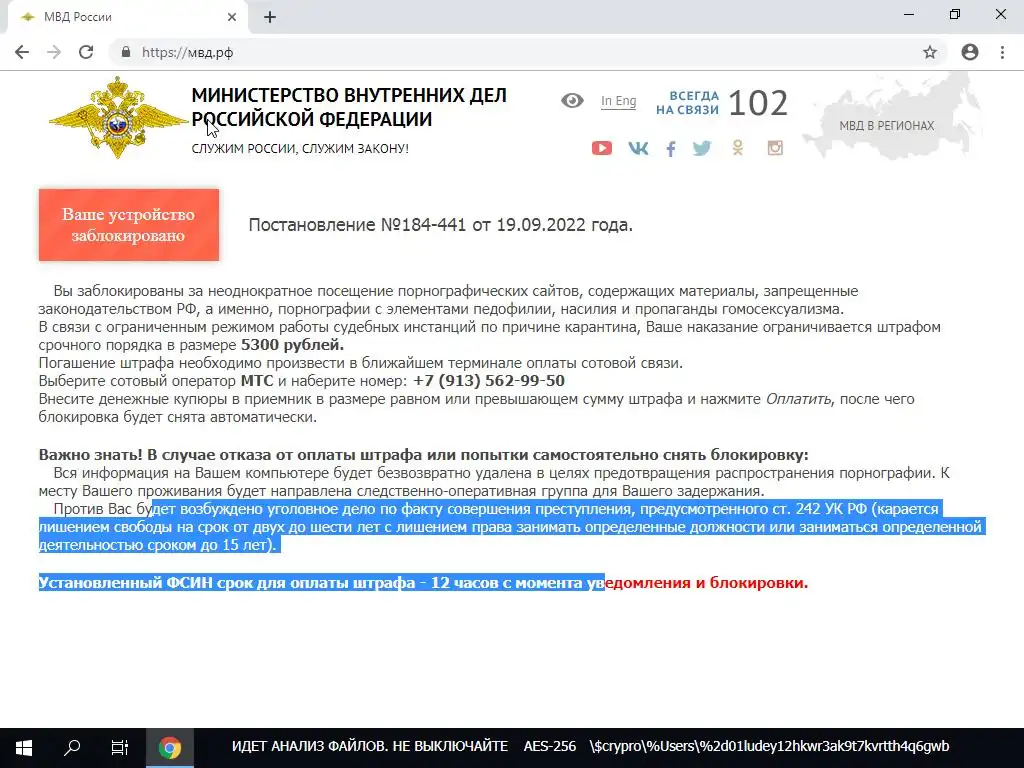1024x768 pixels.
Task: Click the \$crypro\%Users path text
Action: (769, 746)
